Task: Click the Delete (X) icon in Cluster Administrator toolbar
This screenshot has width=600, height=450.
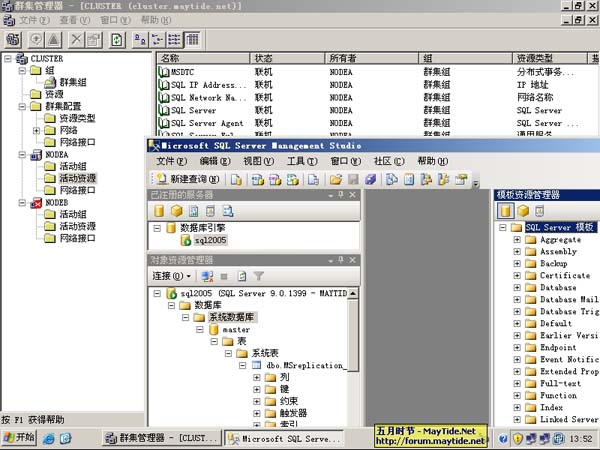Action: click(x=77, y=39)
